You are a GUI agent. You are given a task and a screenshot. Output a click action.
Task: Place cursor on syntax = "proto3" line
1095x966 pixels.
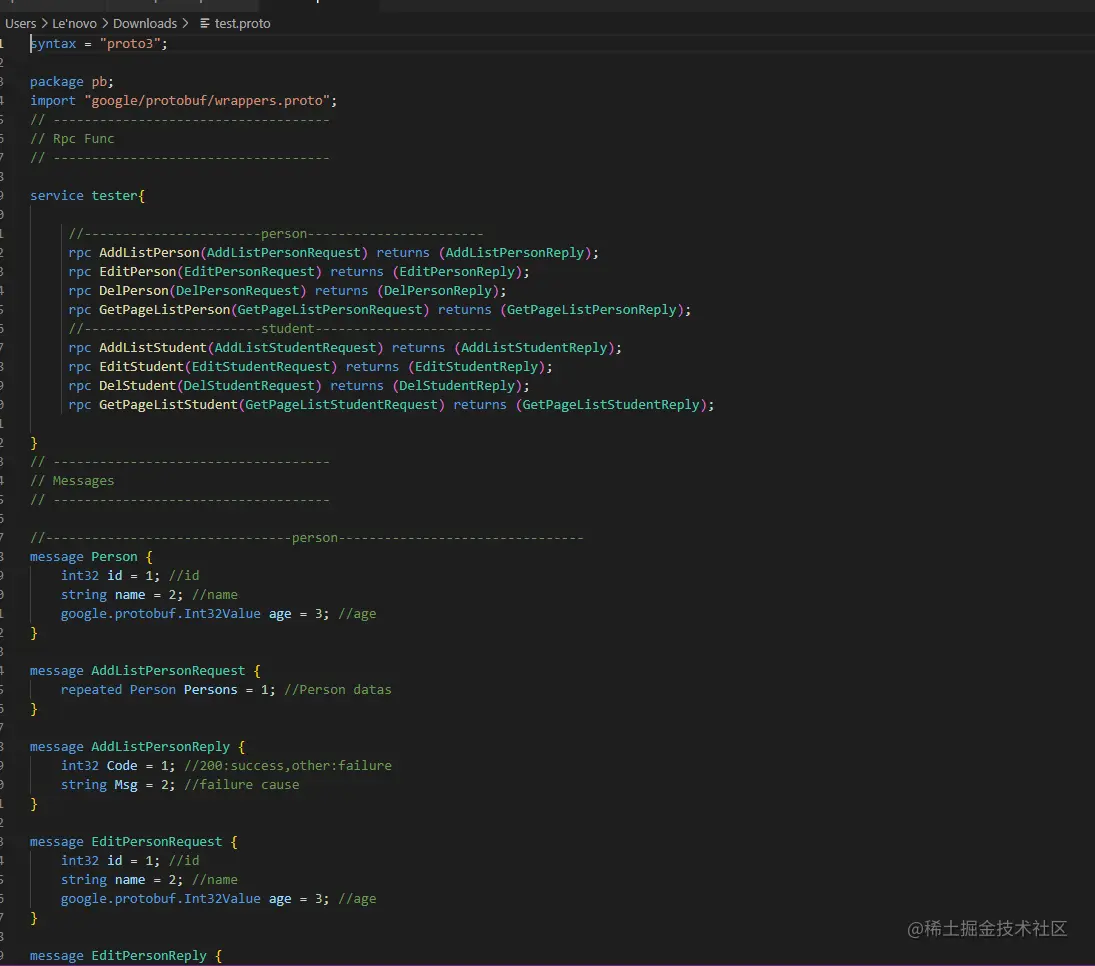tap(98, 43)
